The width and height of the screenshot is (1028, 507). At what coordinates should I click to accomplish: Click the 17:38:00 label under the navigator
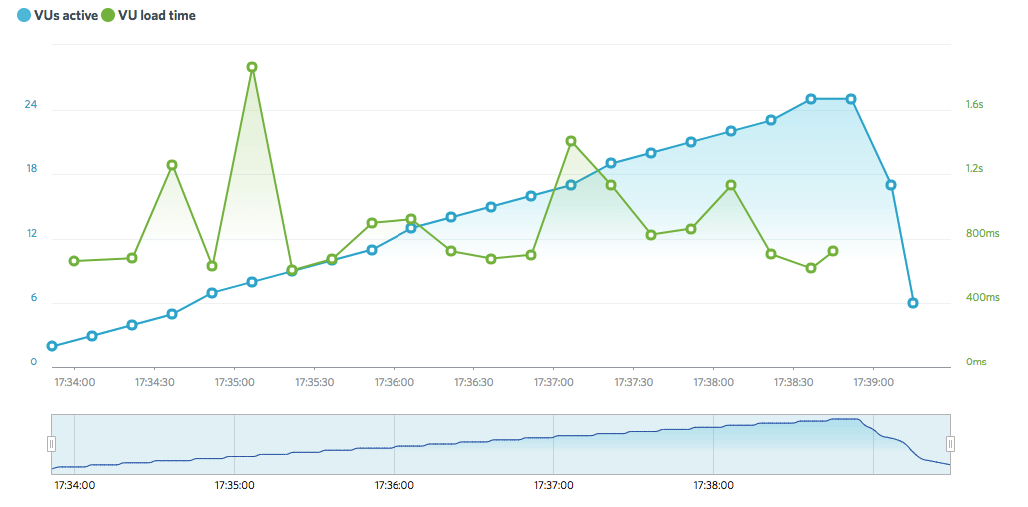[x=714, y=485]
